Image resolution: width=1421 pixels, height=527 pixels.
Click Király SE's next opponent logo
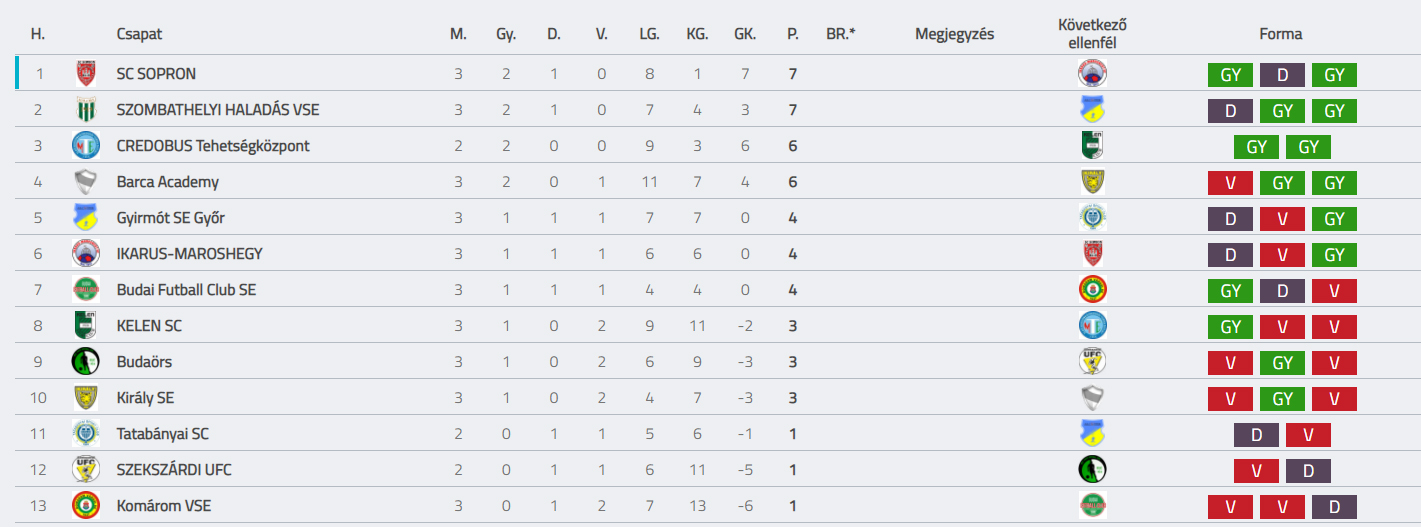pos(1092,397)
